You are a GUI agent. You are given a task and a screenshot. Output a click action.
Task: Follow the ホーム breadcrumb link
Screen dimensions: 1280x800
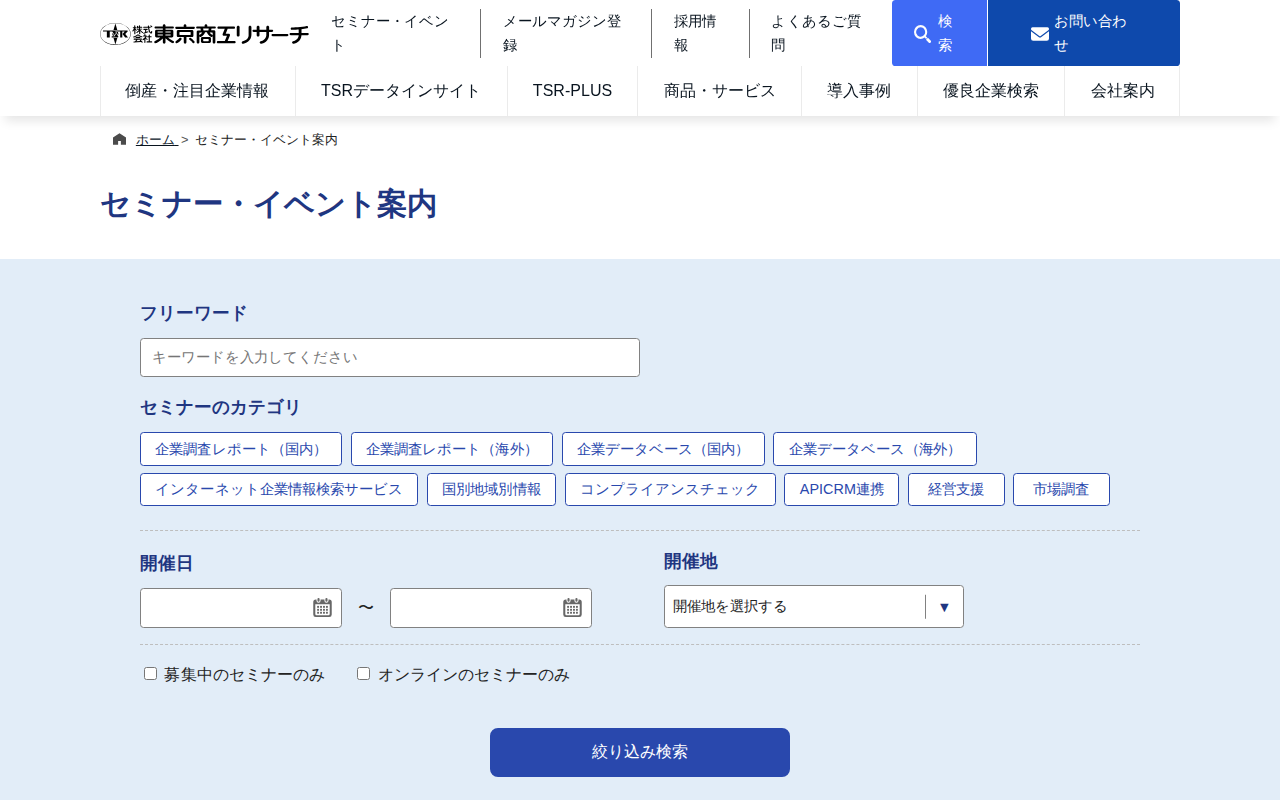point(155,139)
